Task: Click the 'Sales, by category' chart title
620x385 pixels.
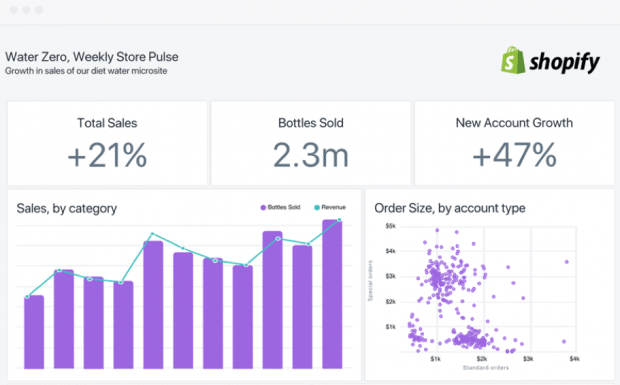Action: pyautogui.click(x=67, y=208)
